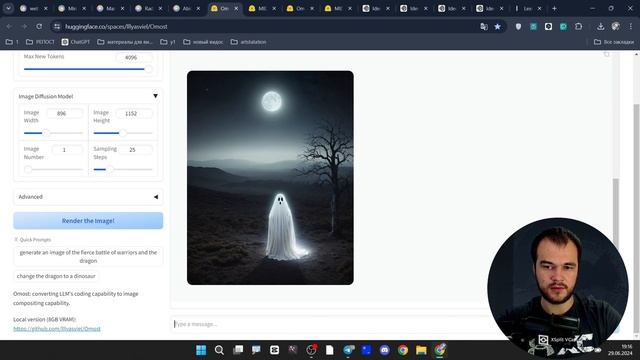
Task: Click the Image Number value field
Action: 67,150
